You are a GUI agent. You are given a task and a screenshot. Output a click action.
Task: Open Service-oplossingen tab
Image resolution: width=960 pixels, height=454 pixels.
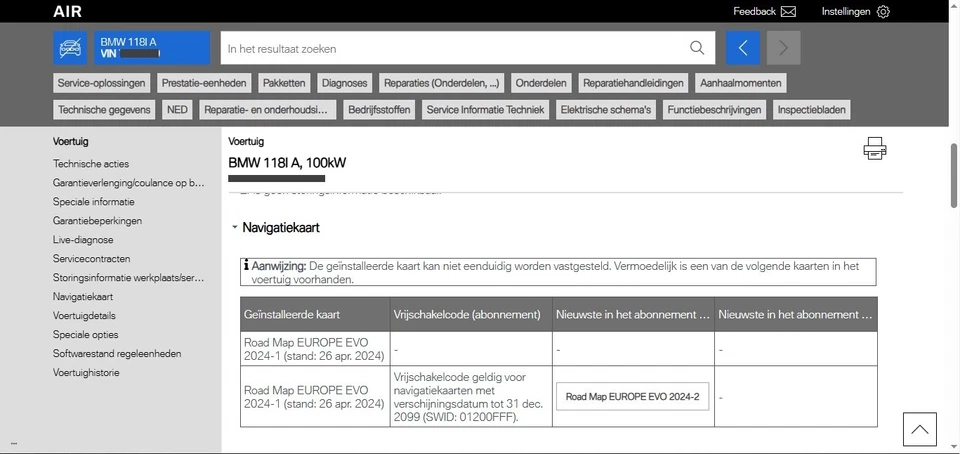(x=102, y=83)
